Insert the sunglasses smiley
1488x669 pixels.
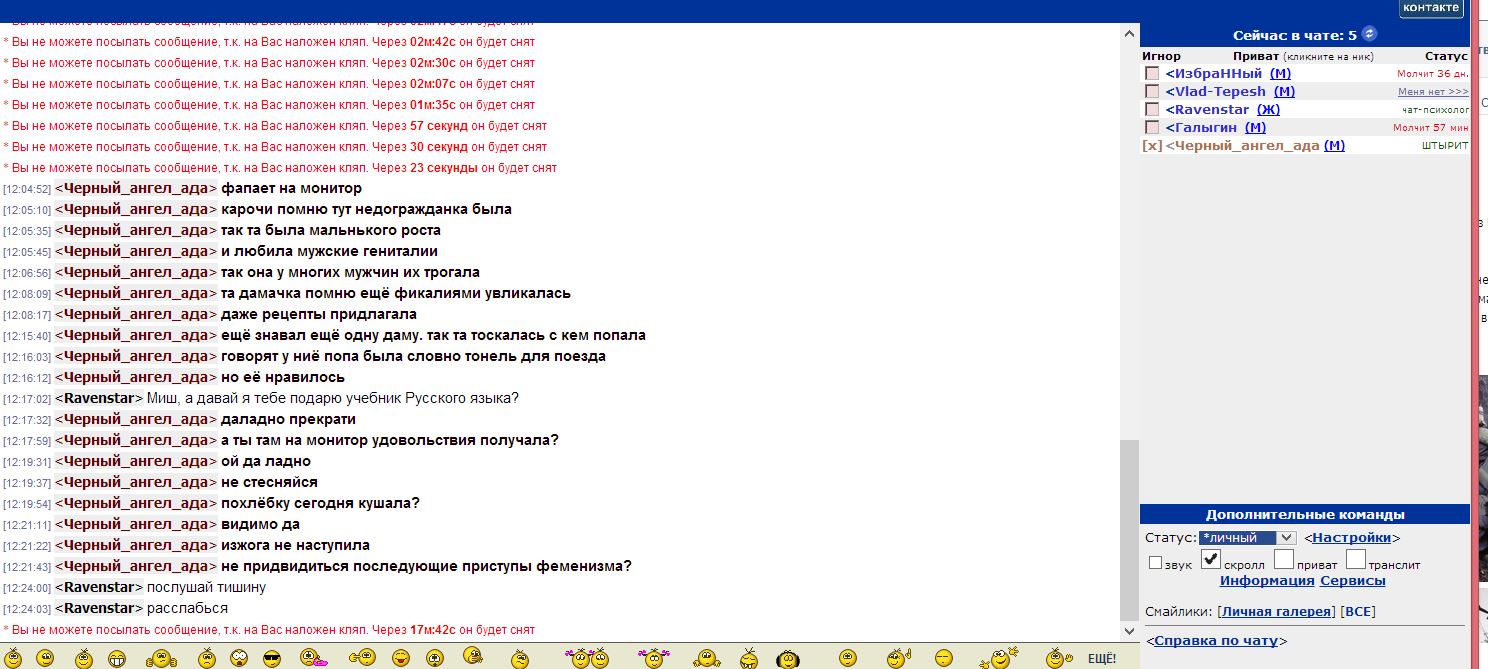pos(272,658)
